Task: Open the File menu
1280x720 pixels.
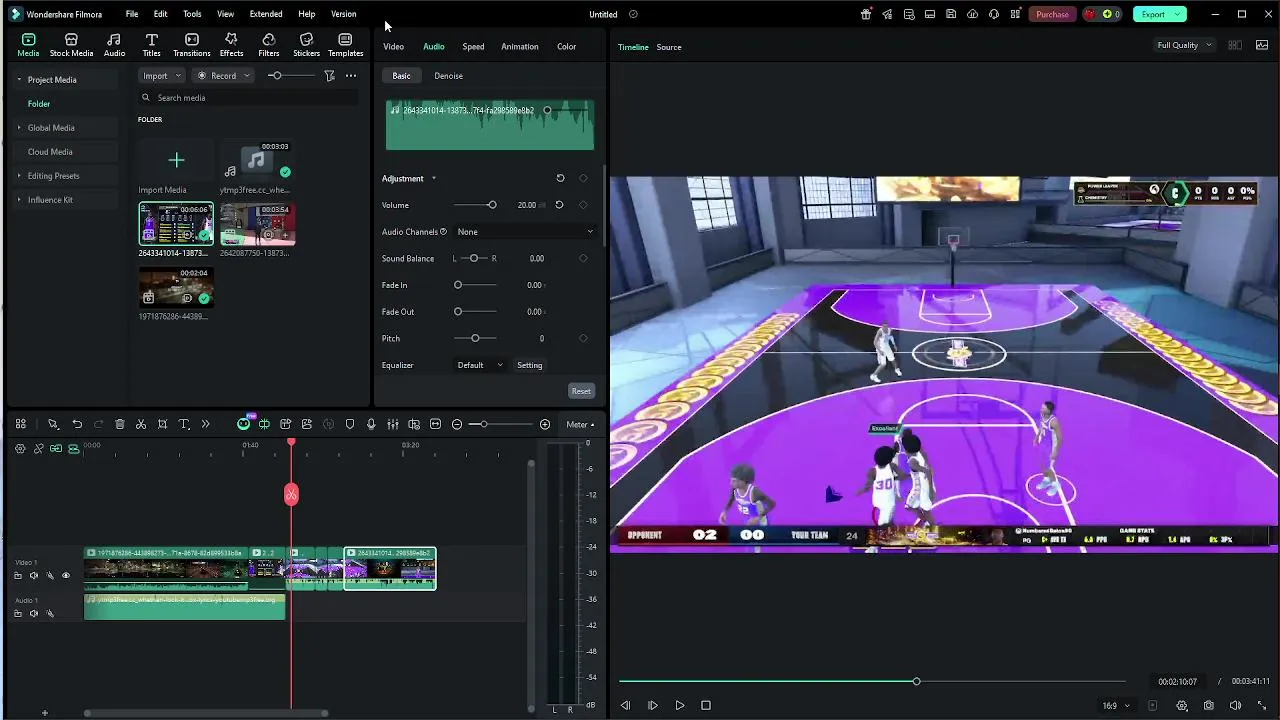Action: (132, 14)
